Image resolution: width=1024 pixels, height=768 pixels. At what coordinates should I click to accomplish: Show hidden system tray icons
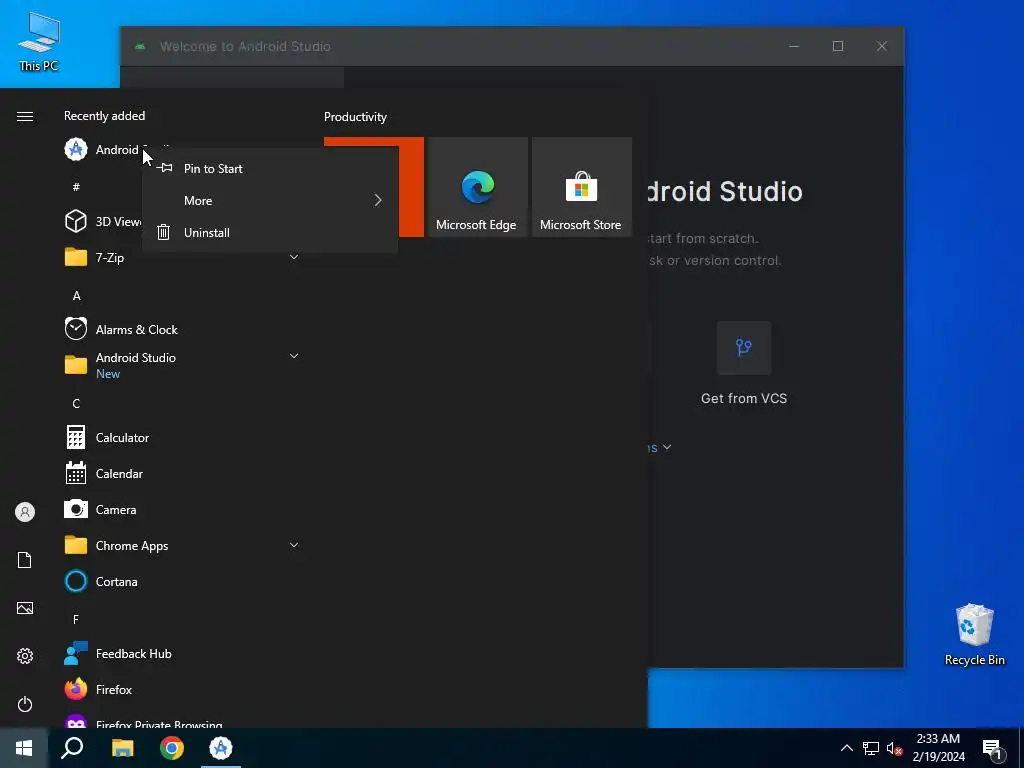coord(846,748)
